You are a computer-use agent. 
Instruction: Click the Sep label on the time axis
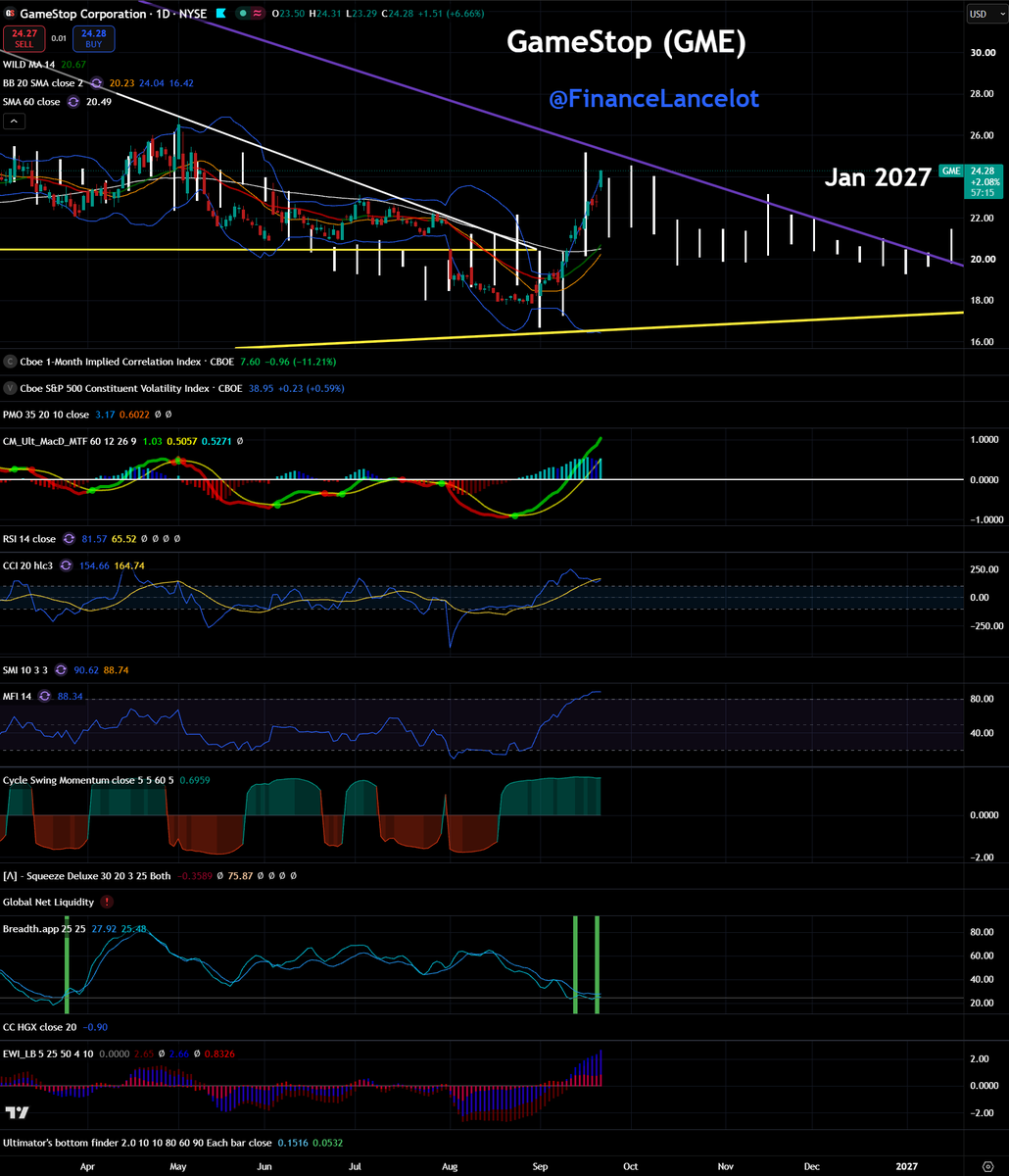tap(540, 1166)
